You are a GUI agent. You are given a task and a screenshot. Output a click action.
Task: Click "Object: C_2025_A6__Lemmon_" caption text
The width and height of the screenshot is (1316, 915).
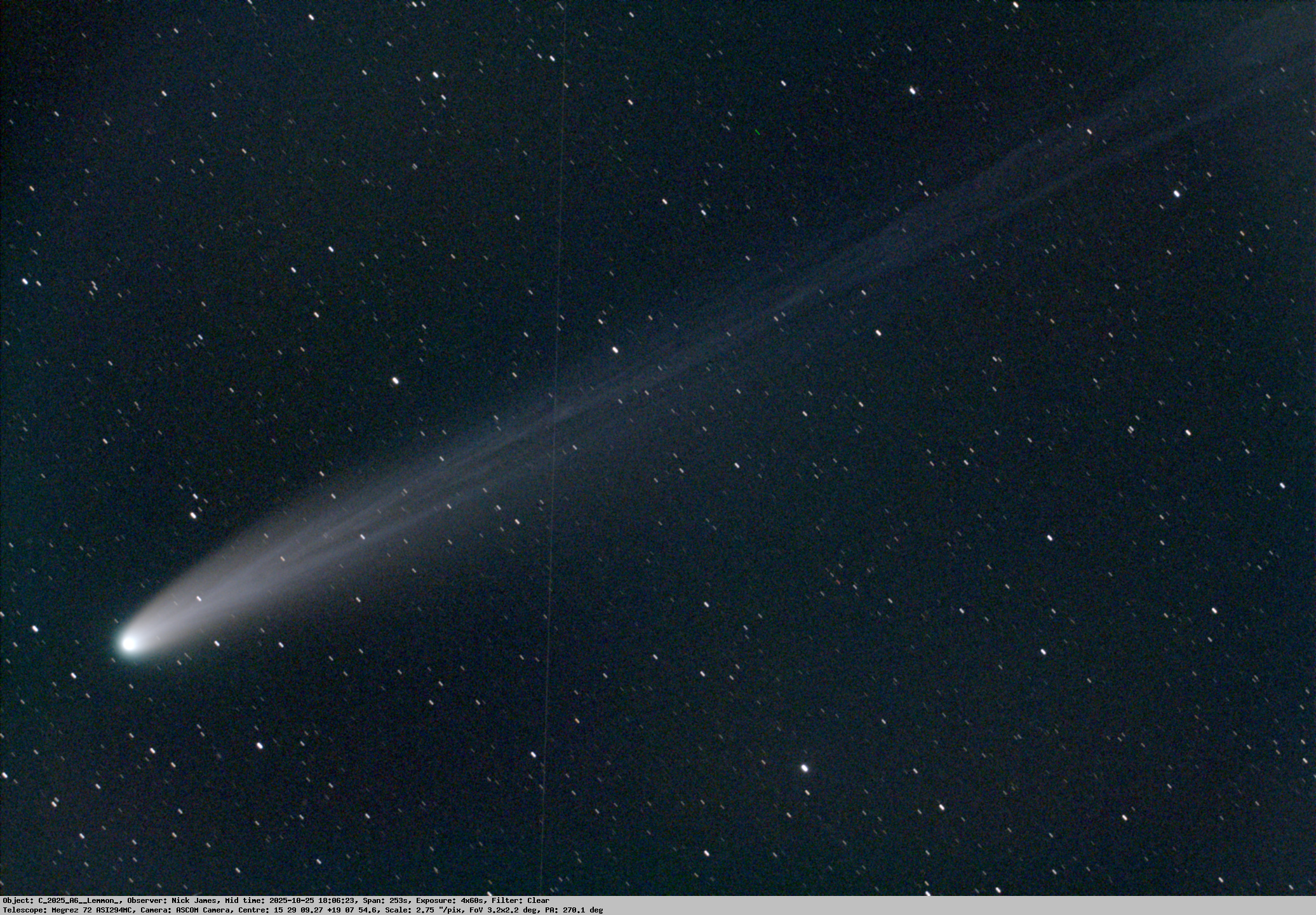(x=62, y=900)
